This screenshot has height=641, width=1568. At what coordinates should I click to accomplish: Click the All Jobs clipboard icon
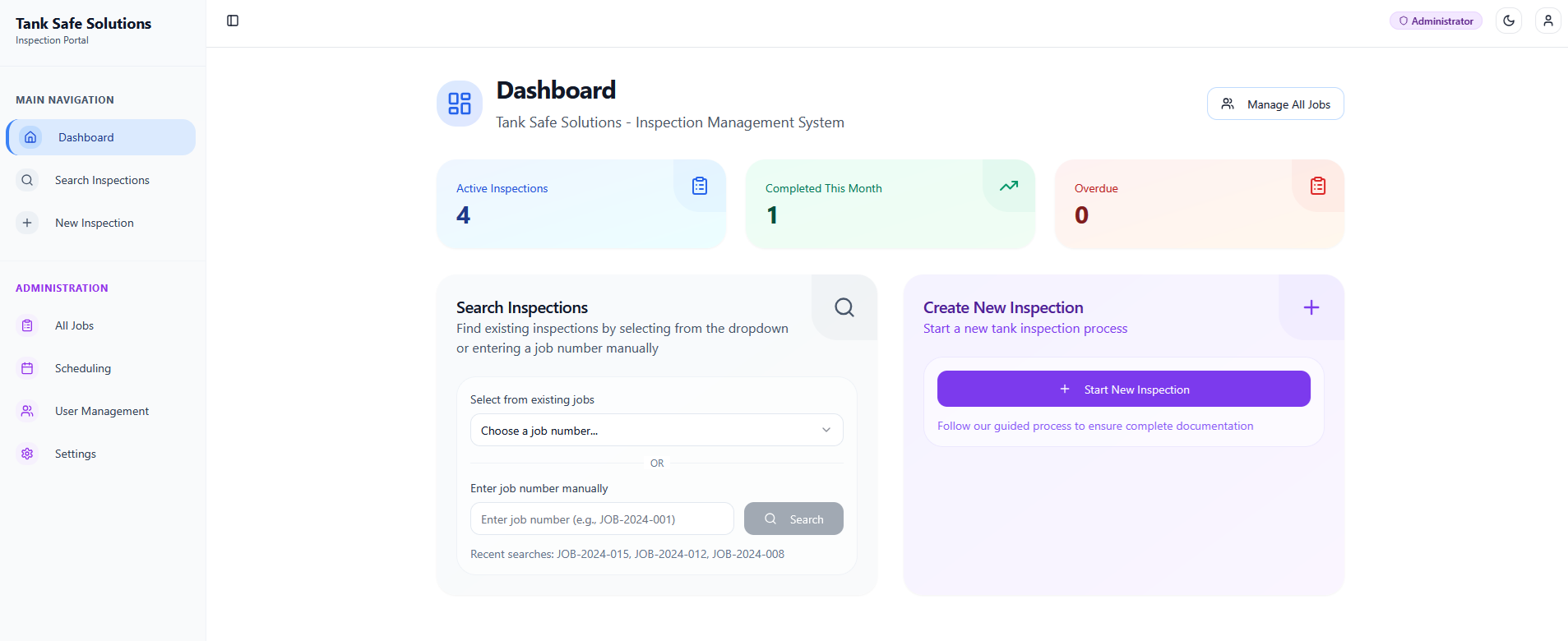pos(27,325)
